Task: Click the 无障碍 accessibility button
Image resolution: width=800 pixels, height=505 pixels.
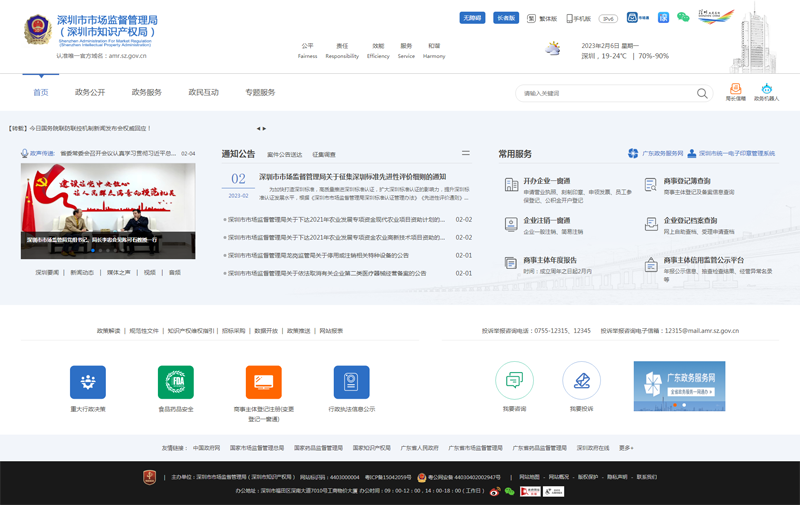Action: click(x=472, y=18)
